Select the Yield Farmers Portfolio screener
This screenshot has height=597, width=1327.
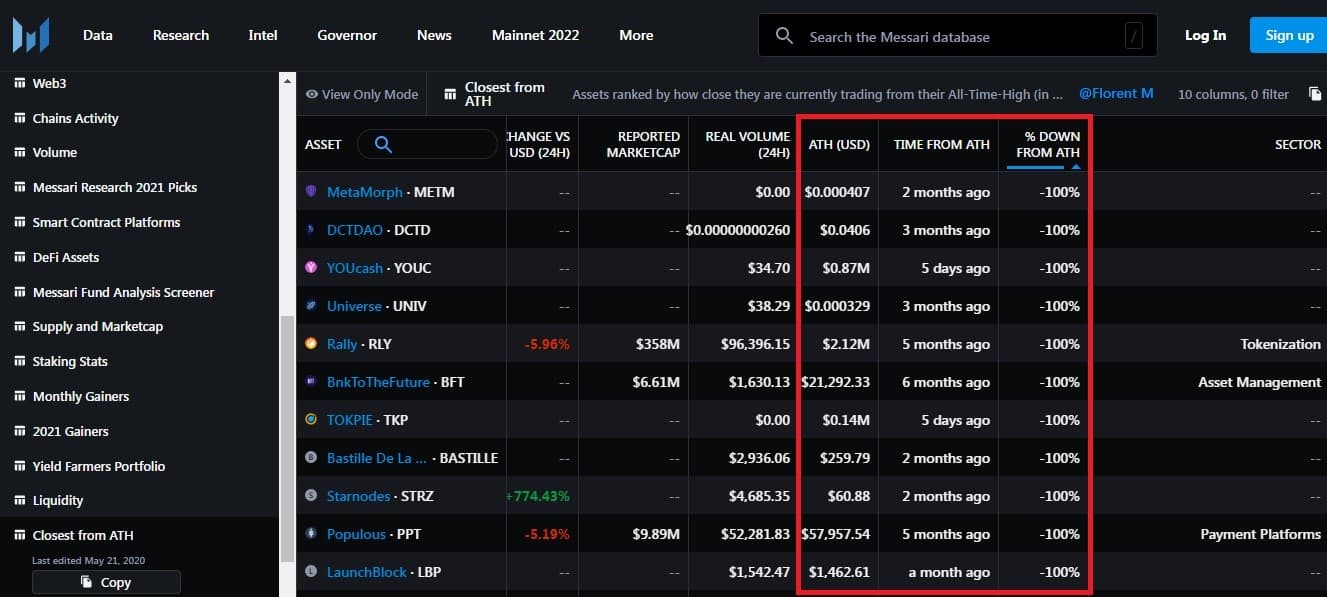(x=99, y=466)
